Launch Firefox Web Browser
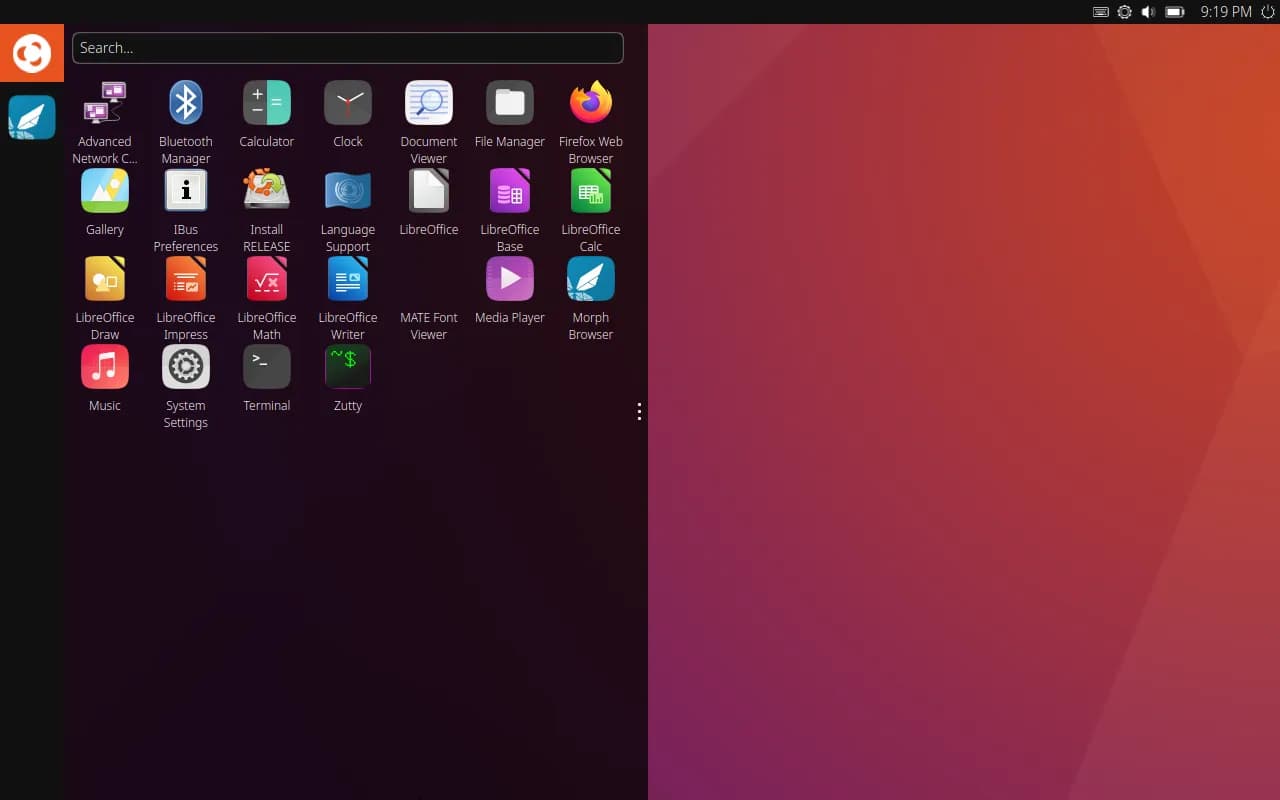 click(590, 102)
